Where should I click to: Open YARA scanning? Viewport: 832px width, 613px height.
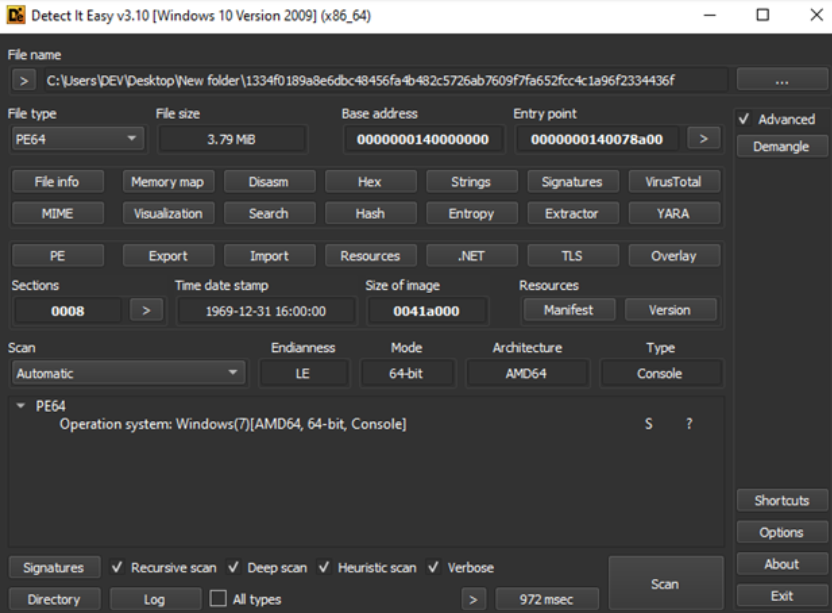(674, 213)
